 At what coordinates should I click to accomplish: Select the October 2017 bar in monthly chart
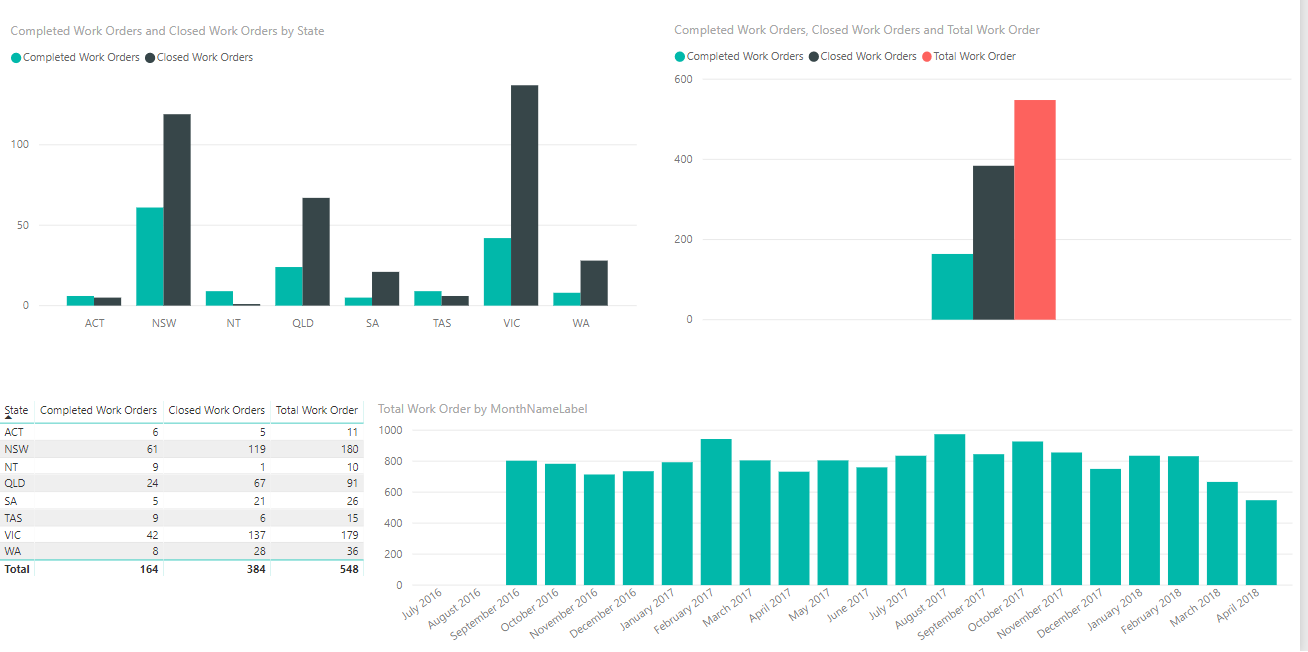[1028, 513]
